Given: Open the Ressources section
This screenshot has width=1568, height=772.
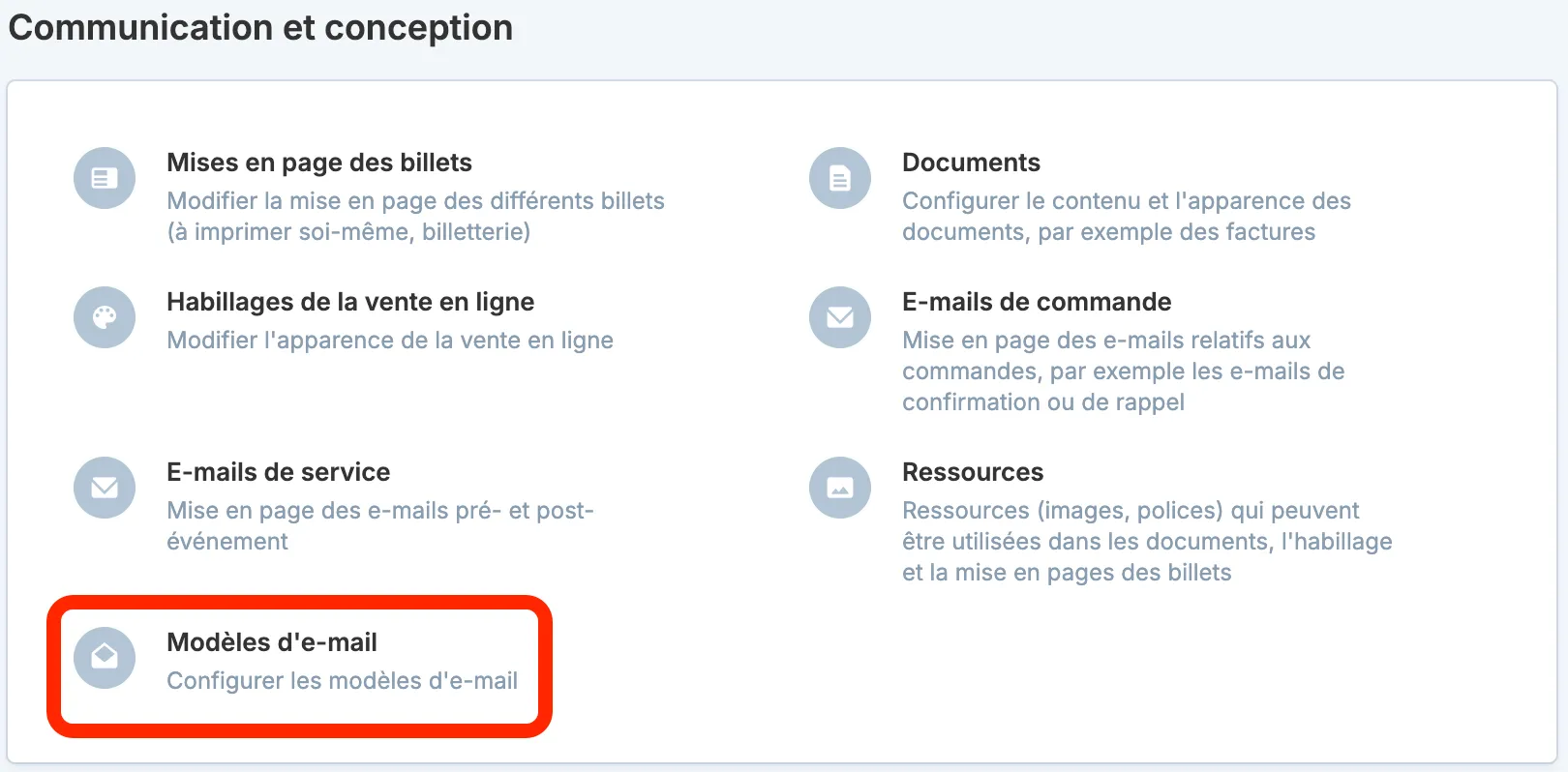Looking at the screenshot, I should [973, 472].
